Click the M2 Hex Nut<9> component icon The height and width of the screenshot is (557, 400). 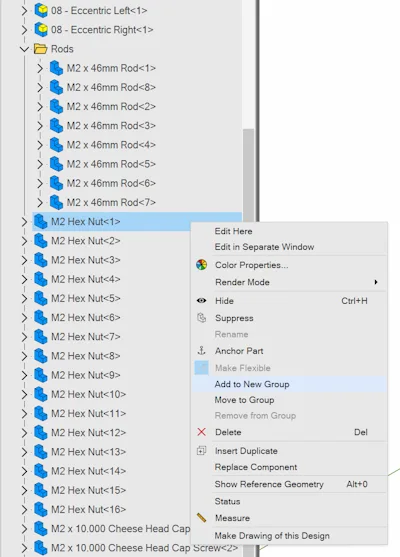click(x=40, y=375)
